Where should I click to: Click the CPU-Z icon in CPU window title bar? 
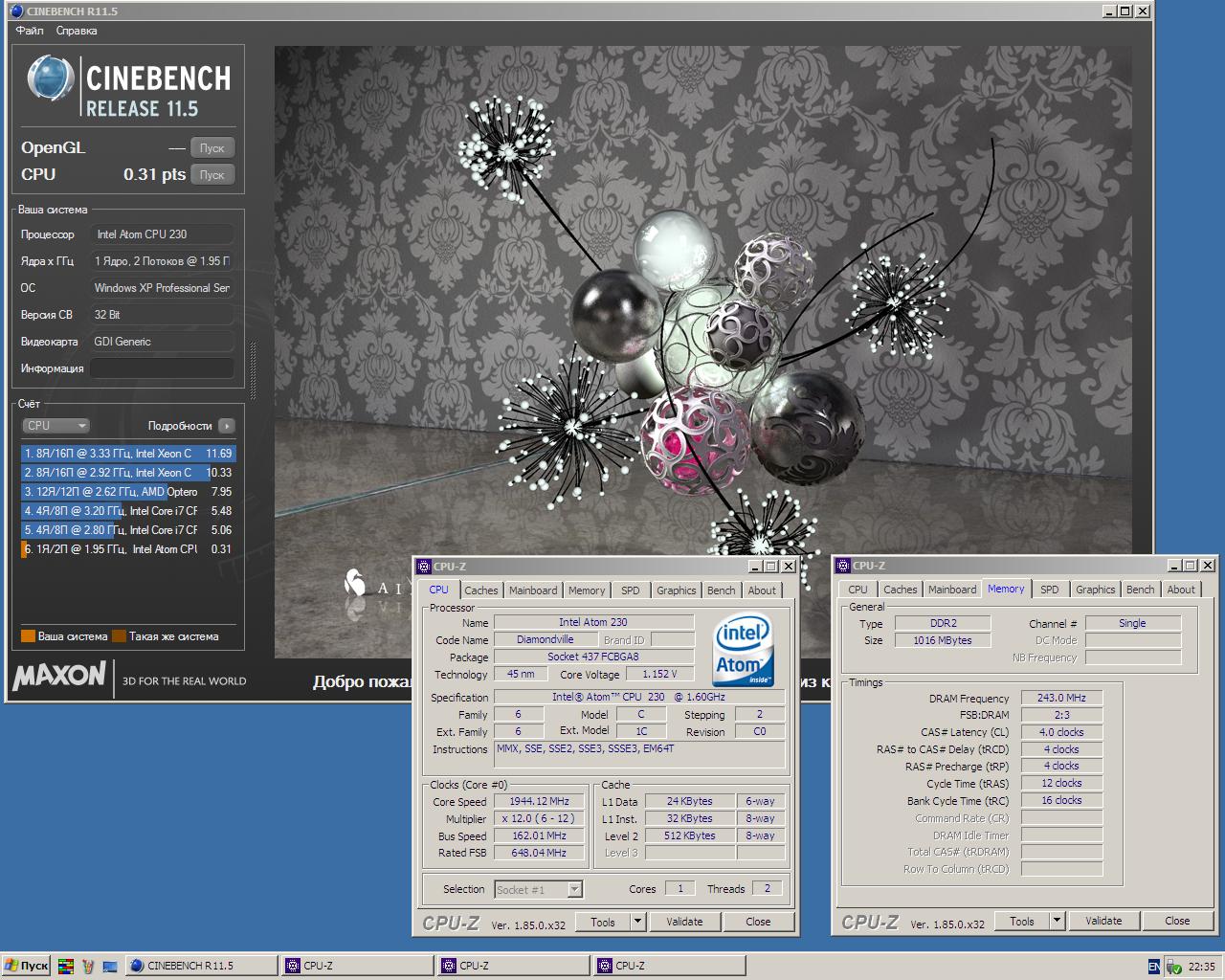[425, 567]
